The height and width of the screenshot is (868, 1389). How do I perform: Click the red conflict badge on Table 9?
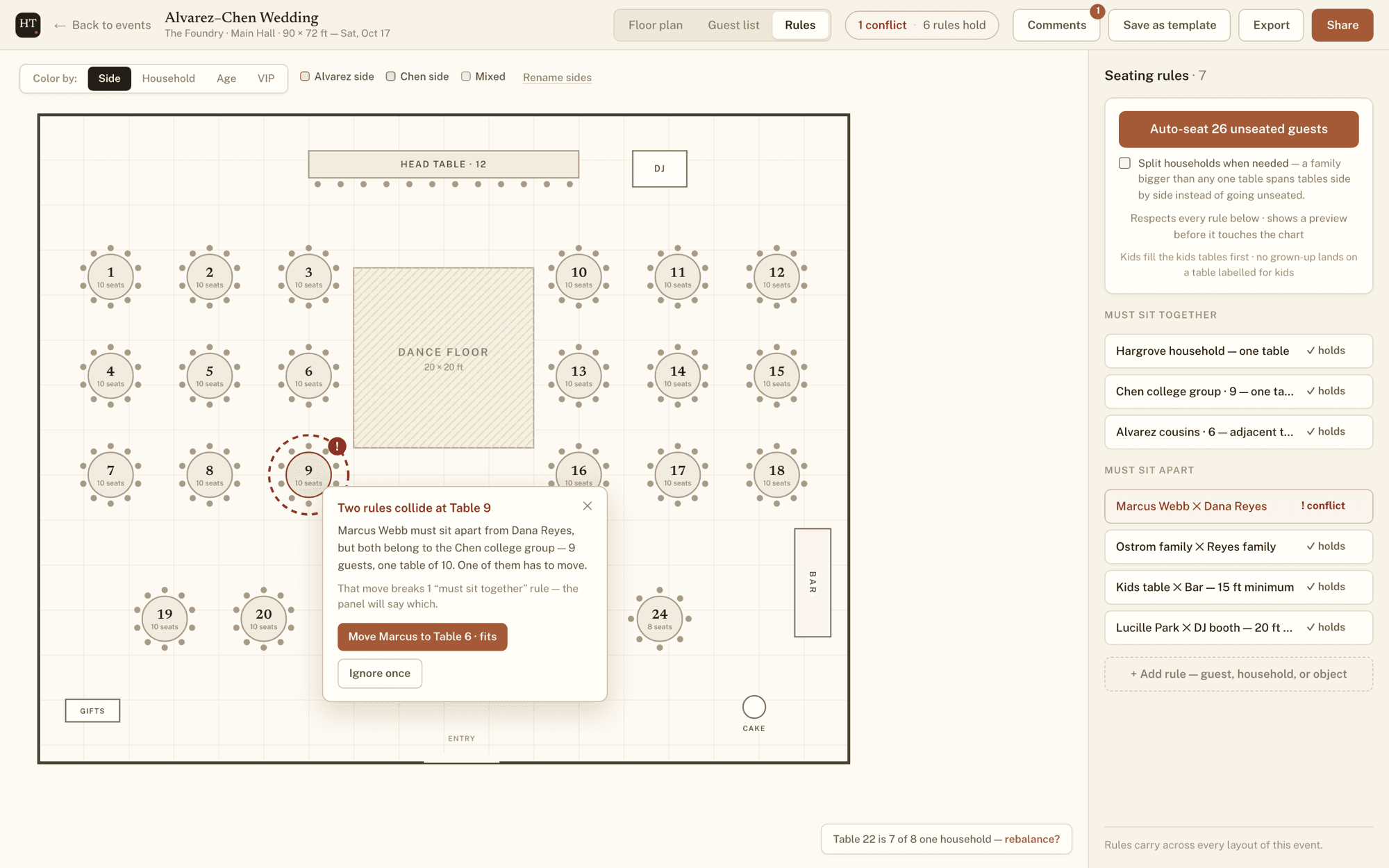337,446
